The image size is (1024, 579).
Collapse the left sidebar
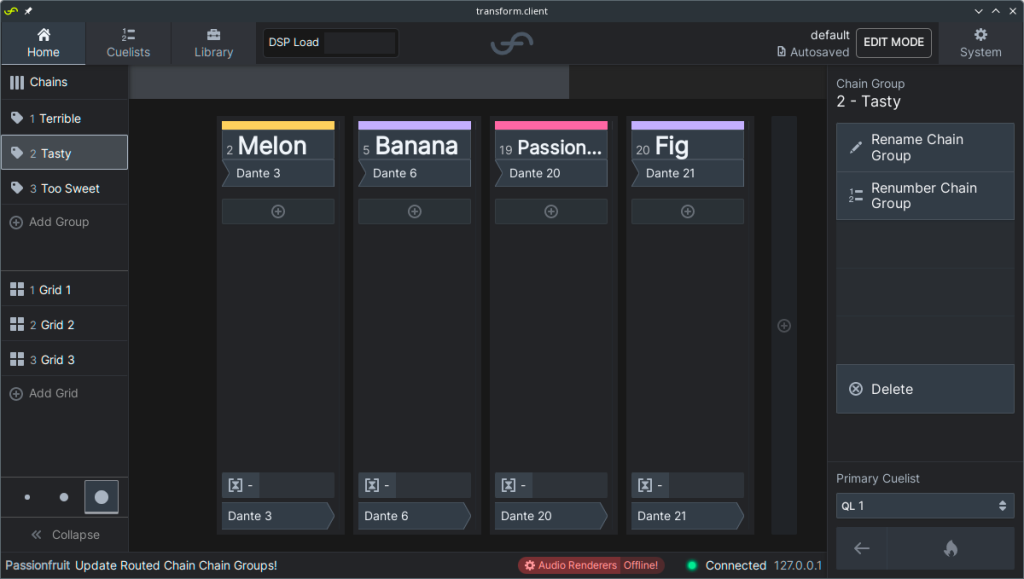tap(65, 535)
